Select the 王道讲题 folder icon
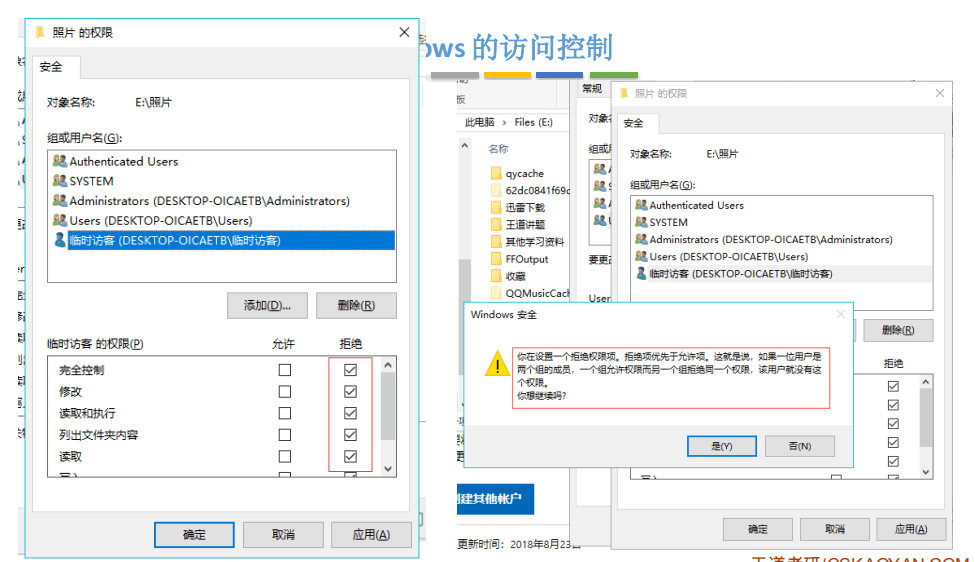Viewport: 975px width, 562px height. pyautogui.click(x=496, y=224)
